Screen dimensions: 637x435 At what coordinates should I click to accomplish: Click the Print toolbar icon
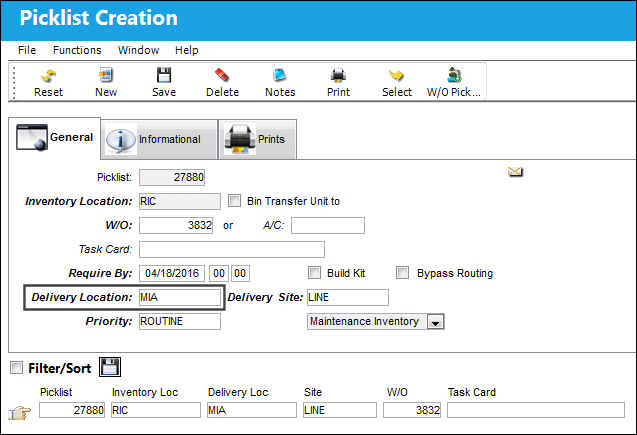pos(338,82)
